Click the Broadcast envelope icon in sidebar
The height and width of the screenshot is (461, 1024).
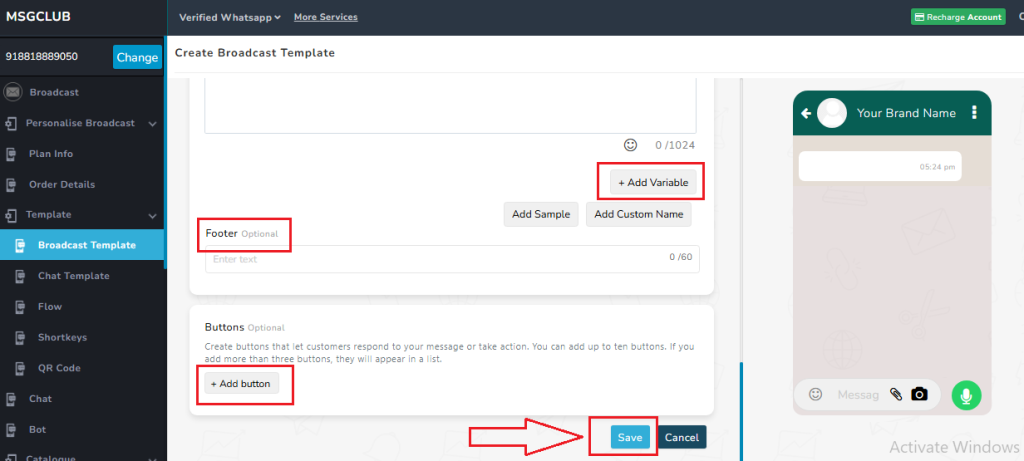point(13,92)
